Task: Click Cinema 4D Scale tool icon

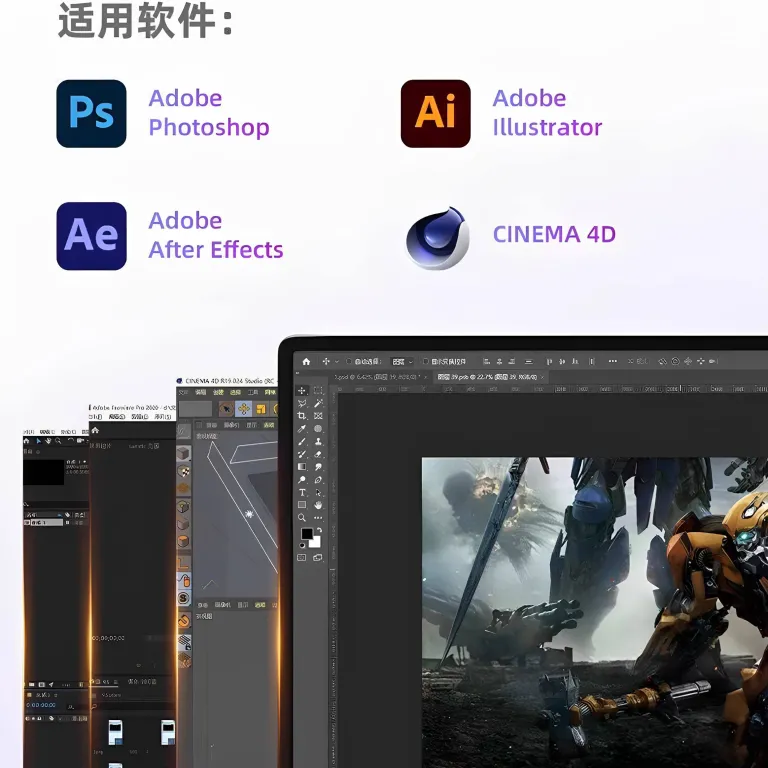Action: pos(261,408)
